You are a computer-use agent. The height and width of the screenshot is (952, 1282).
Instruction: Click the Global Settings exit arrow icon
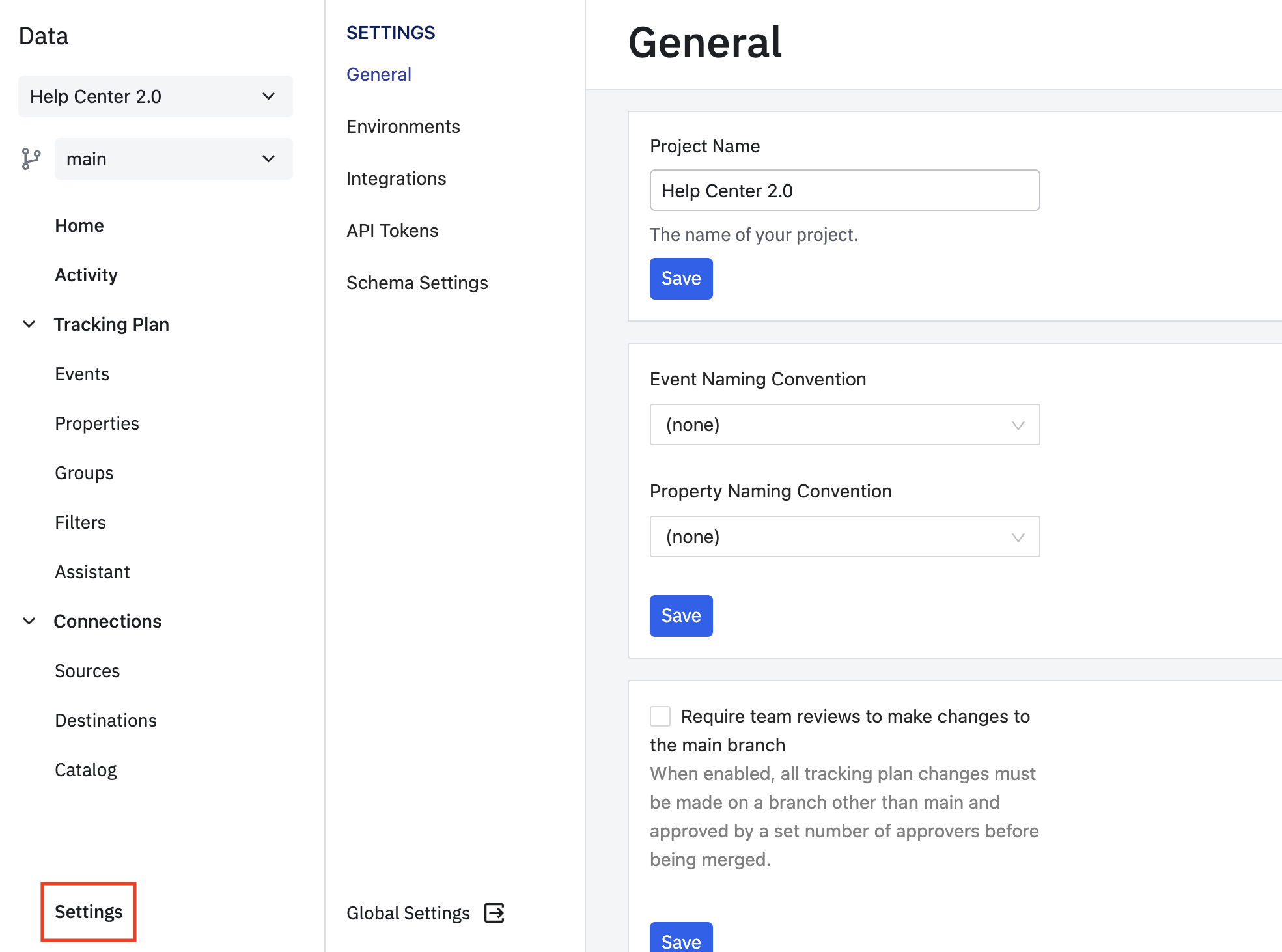pos(494,913)
